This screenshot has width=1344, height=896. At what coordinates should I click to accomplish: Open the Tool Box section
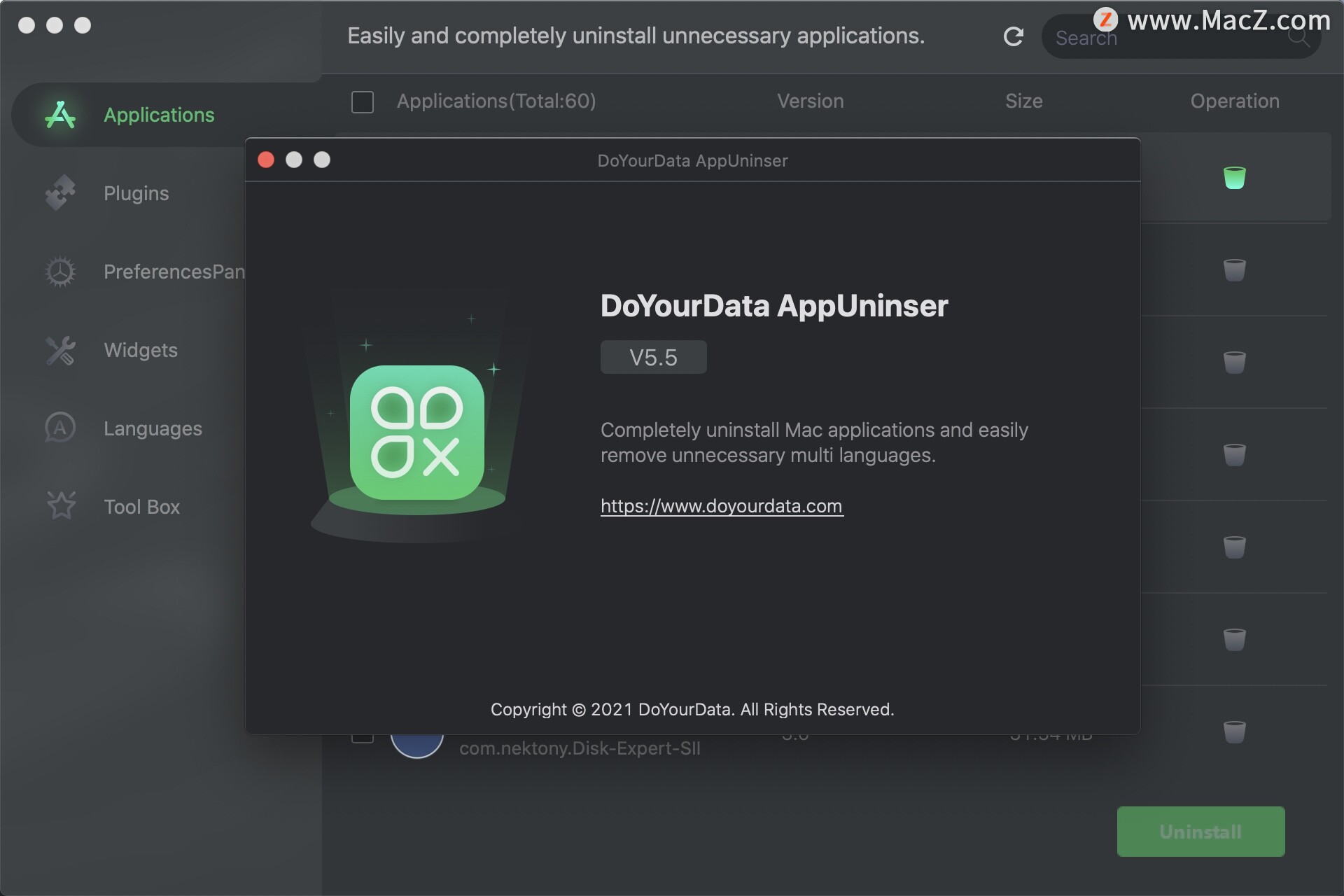coord(141,507)
